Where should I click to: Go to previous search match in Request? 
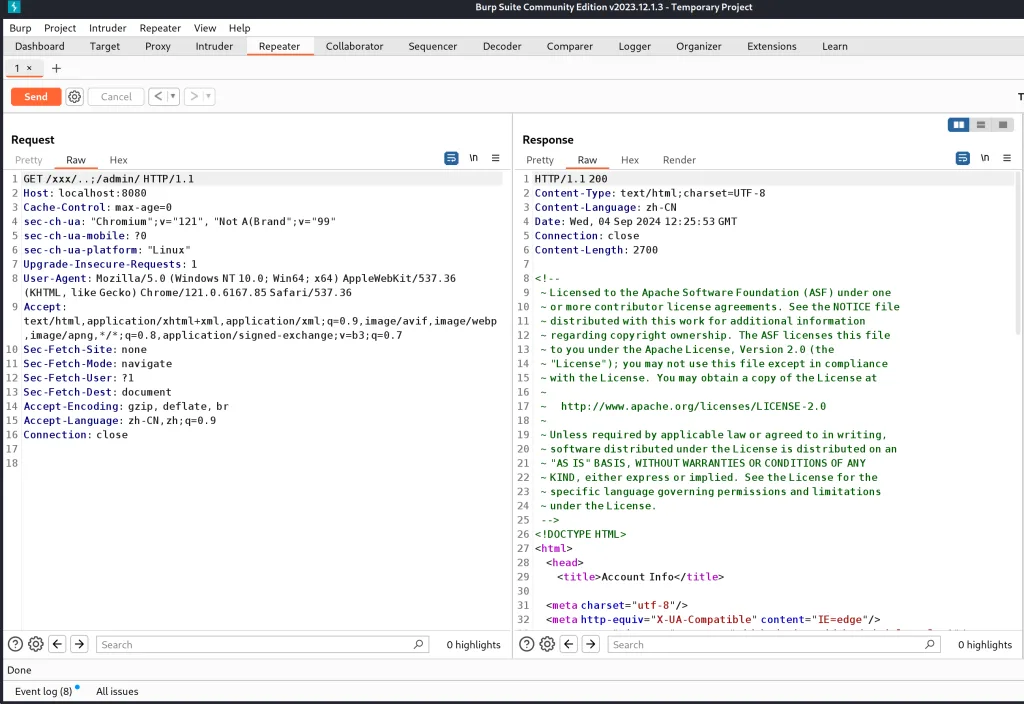(57, 644)
